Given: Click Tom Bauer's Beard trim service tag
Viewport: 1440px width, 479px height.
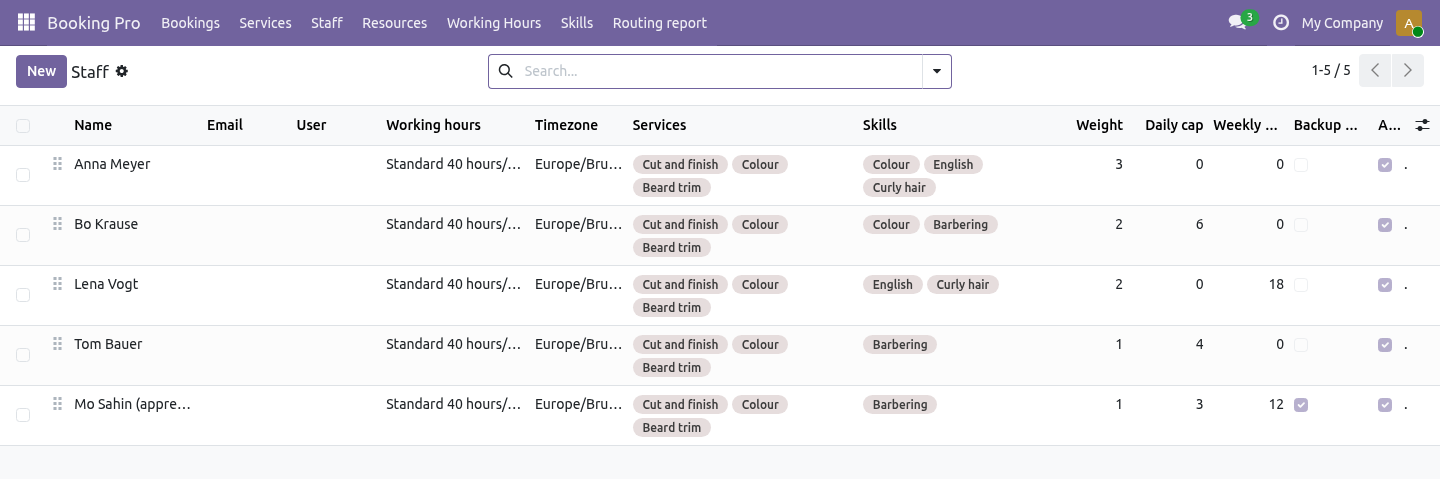Looking at the screenshot, I should (x=671, y=367).
